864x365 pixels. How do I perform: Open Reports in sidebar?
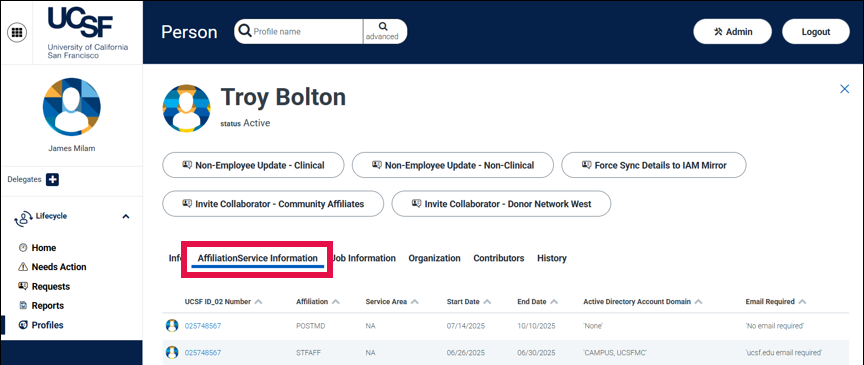48,305
